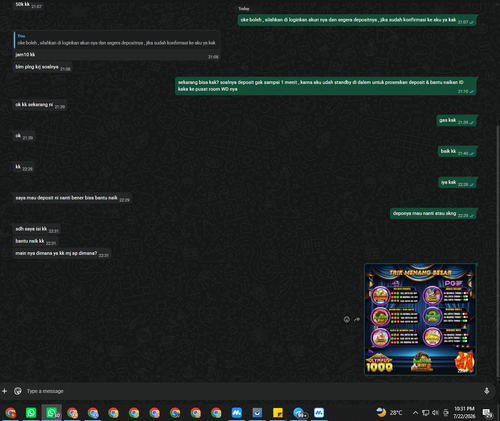Click the chat vertical scrollbar

click(x=498, y=250)
